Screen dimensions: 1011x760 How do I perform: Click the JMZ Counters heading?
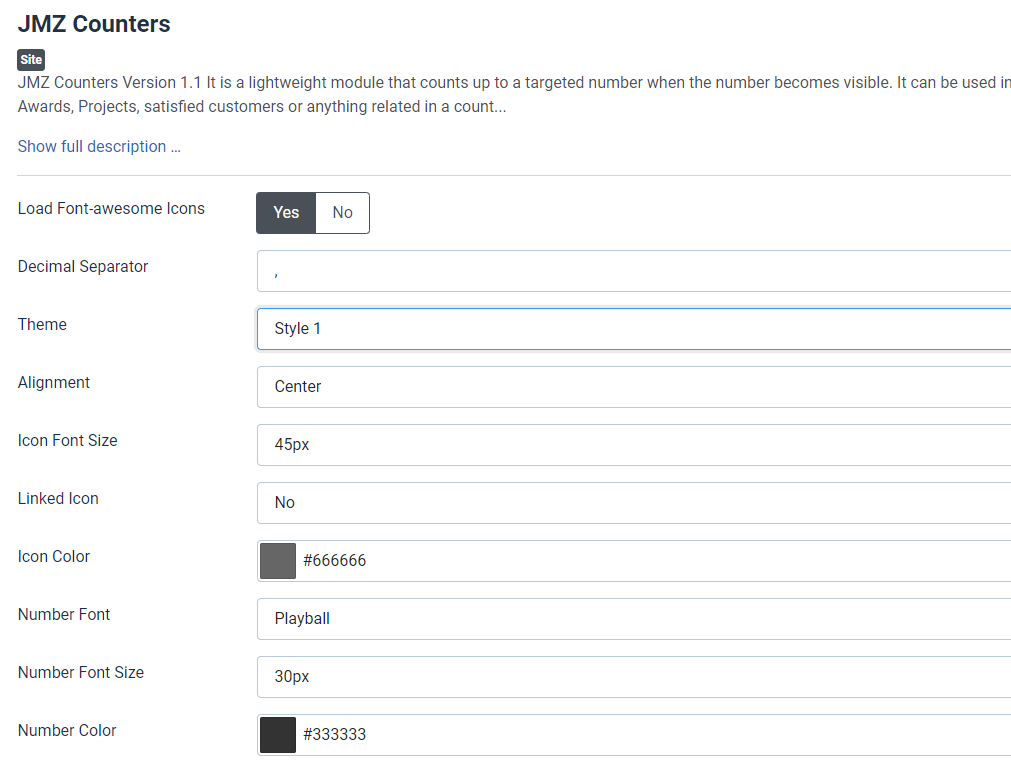(94, 24)
